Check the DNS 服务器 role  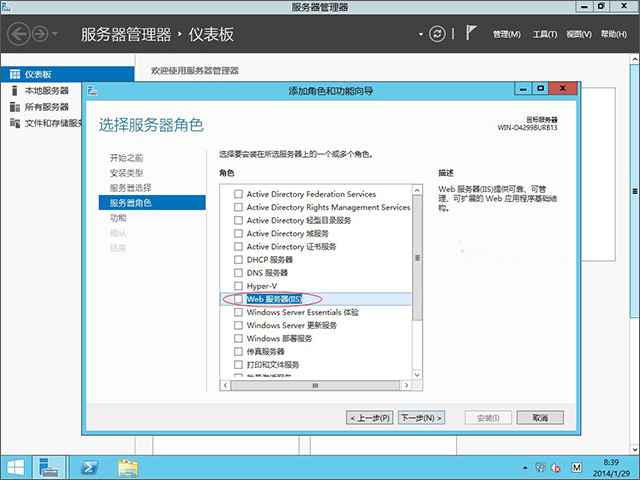(x=238, y=273)
